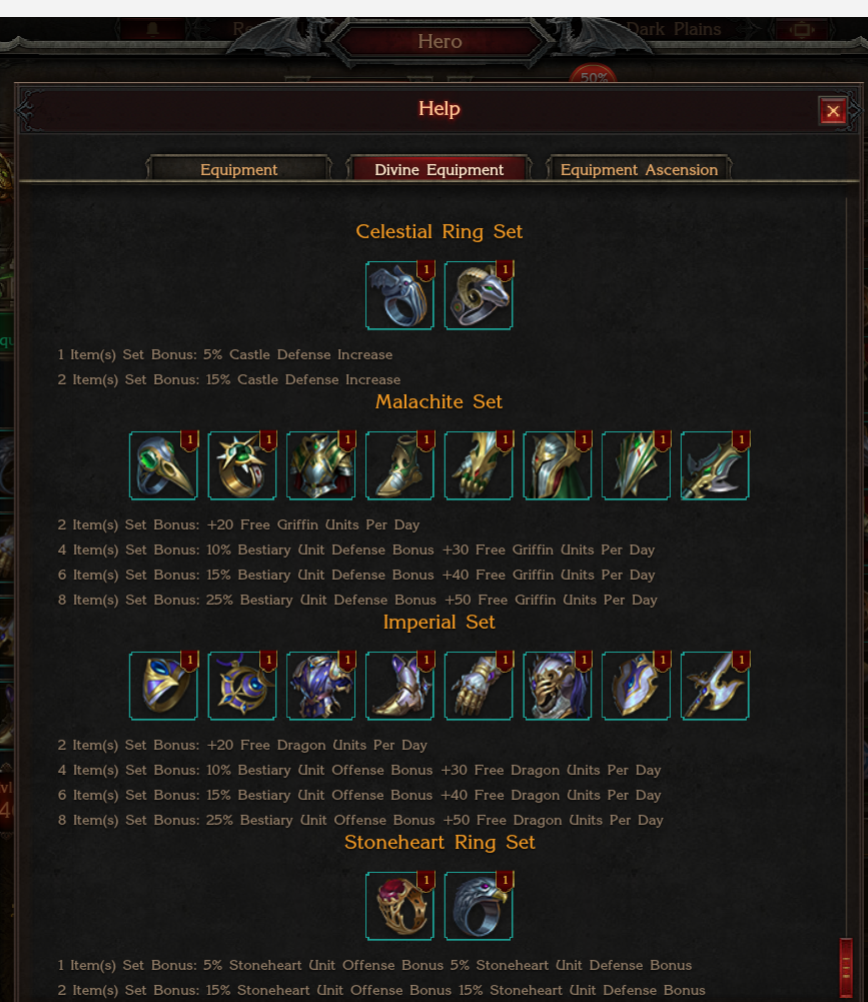Select the Stoneheart ruby gold ring
The width and height of the screenshot is (868, 1002).
click(399, 906)
